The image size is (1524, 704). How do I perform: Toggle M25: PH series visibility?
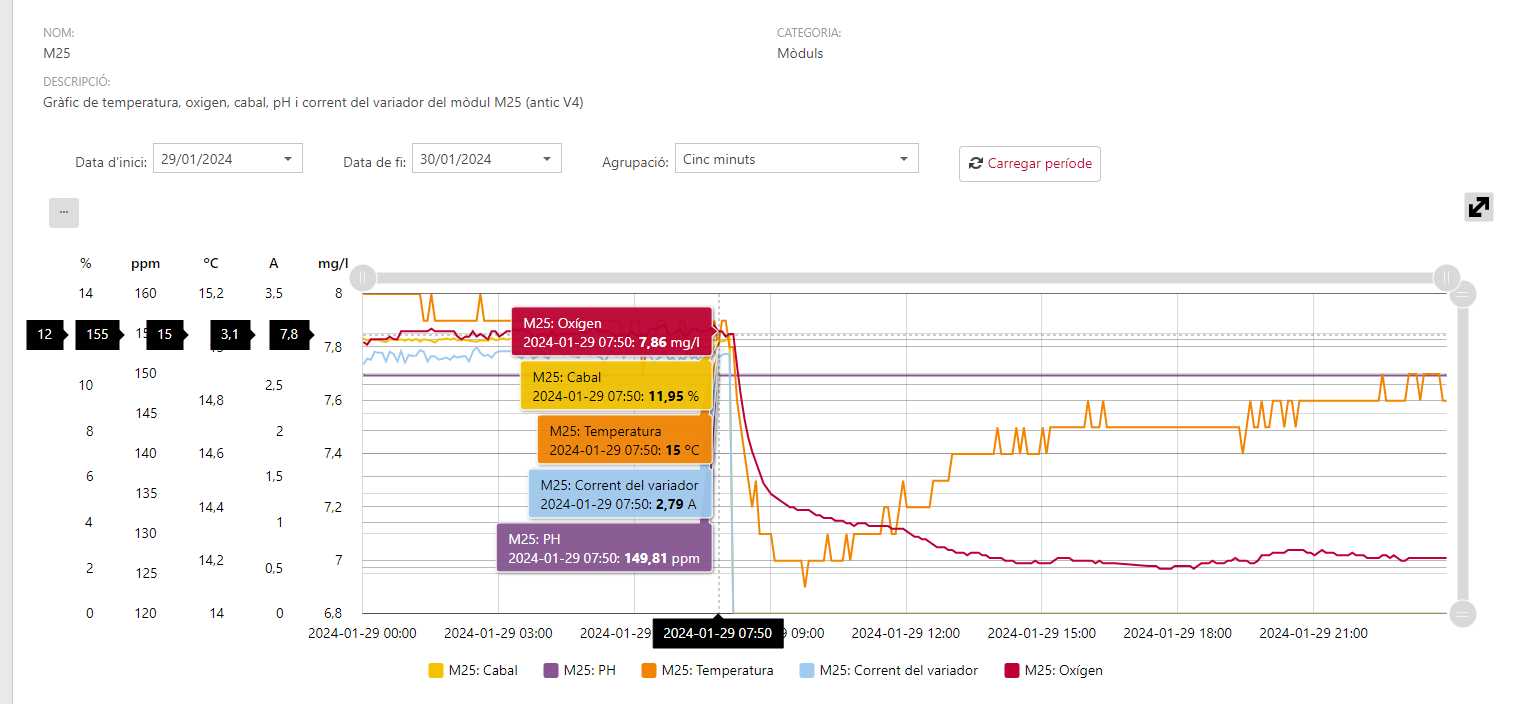coord(579,671)
